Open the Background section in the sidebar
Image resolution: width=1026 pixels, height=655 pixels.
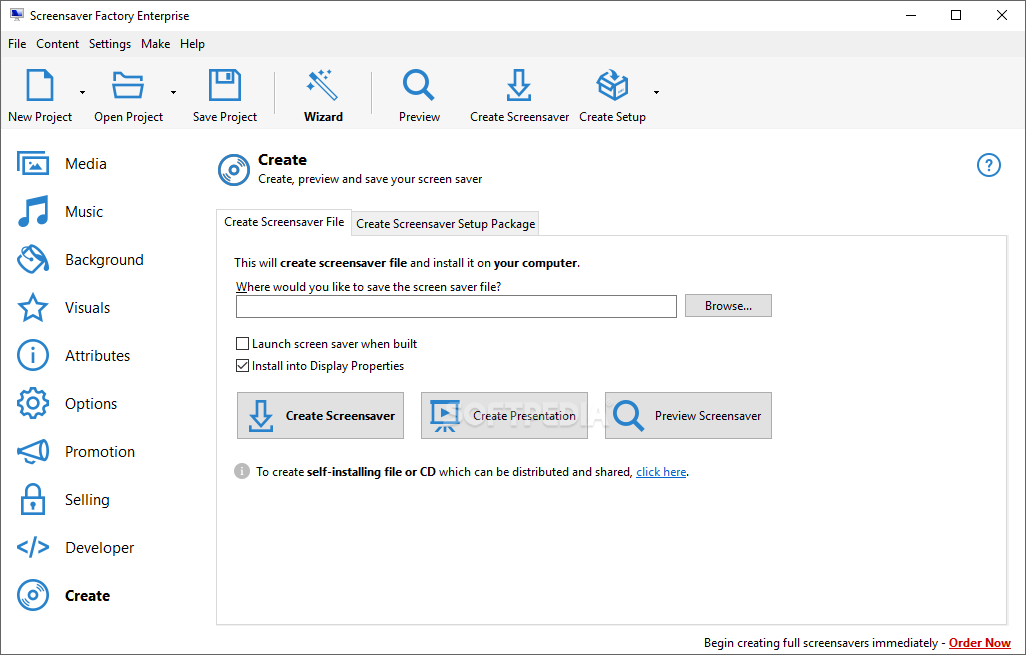click(x=80, y=260)
